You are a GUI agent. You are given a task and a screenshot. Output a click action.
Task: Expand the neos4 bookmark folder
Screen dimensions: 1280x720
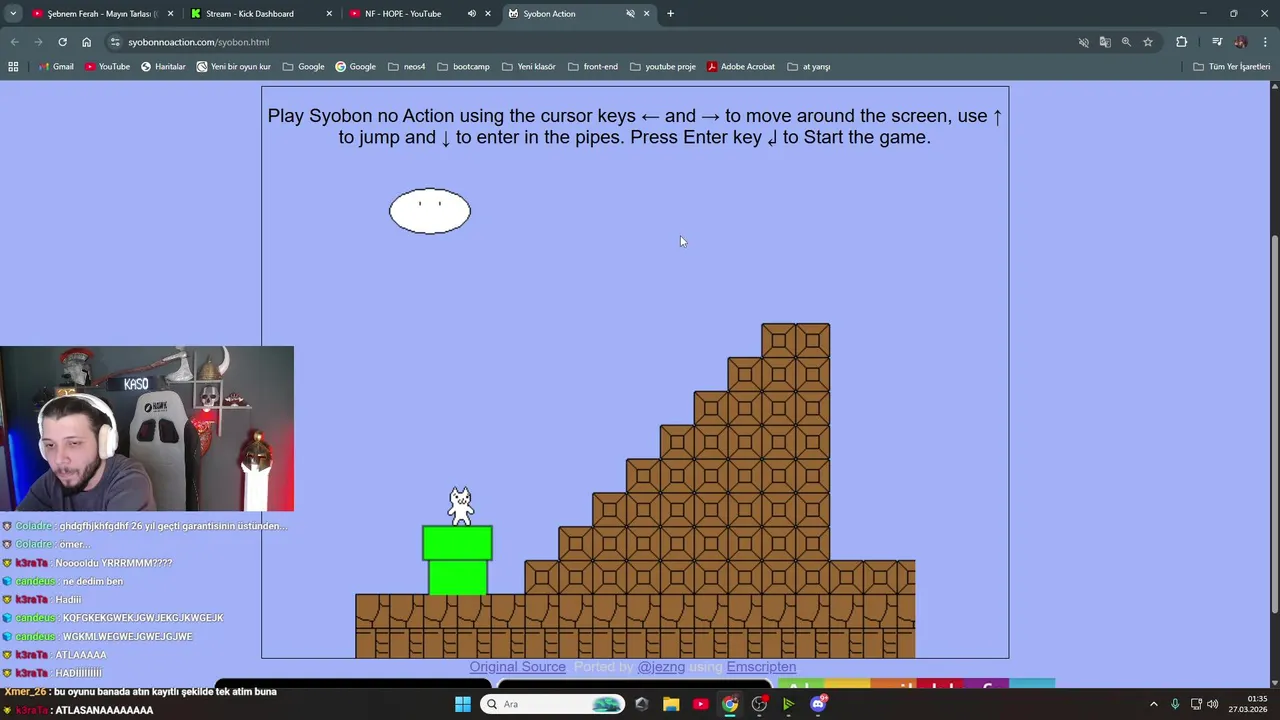point(407,67)
